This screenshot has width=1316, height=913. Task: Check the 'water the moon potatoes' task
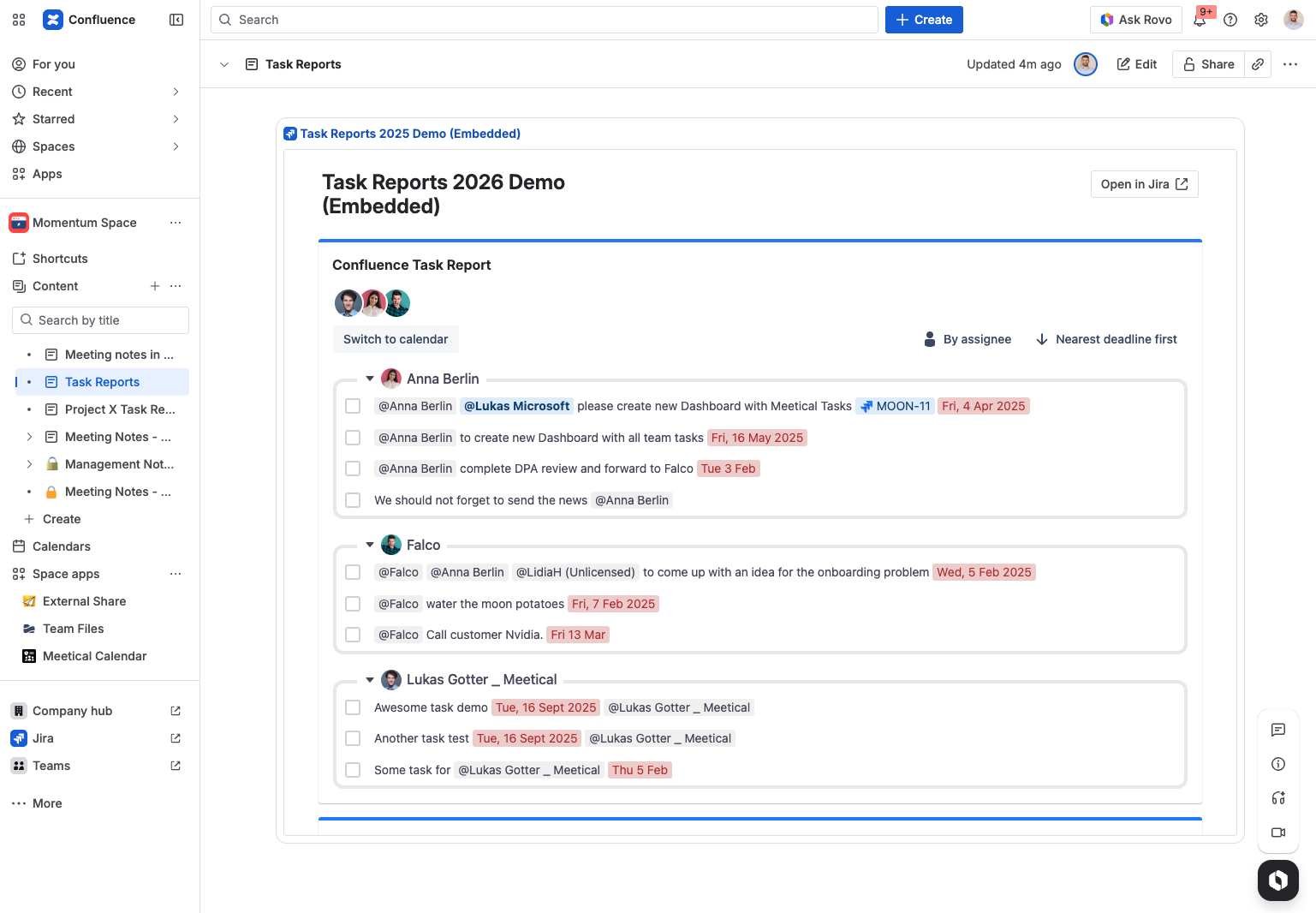pos(353,604)
